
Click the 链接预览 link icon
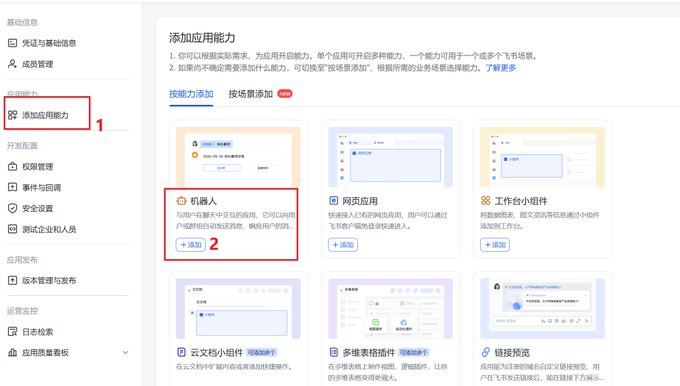486,352
